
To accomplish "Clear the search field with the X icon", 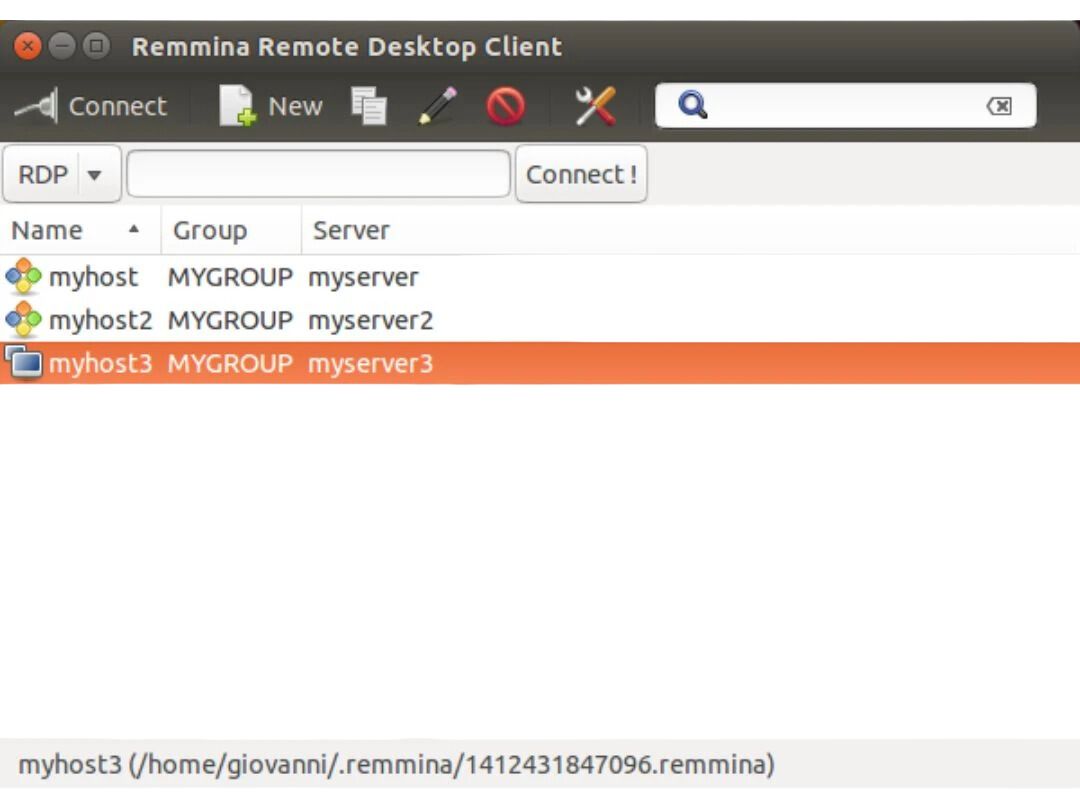I will pyautogui.click(x=999, y=105).
